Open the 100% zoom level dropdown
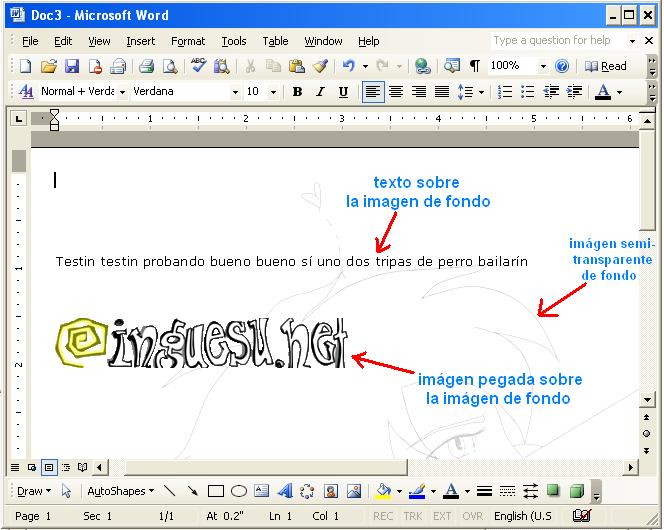The height and width of the screenshot is (530, 664). pos(543,66)
